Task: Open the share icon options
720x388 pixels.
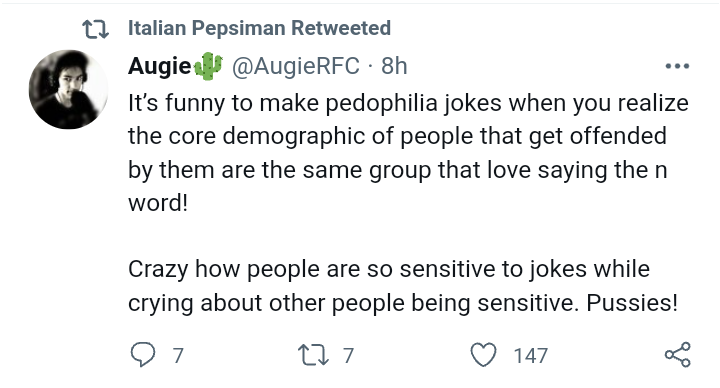Action: click(x=678, y=354)
